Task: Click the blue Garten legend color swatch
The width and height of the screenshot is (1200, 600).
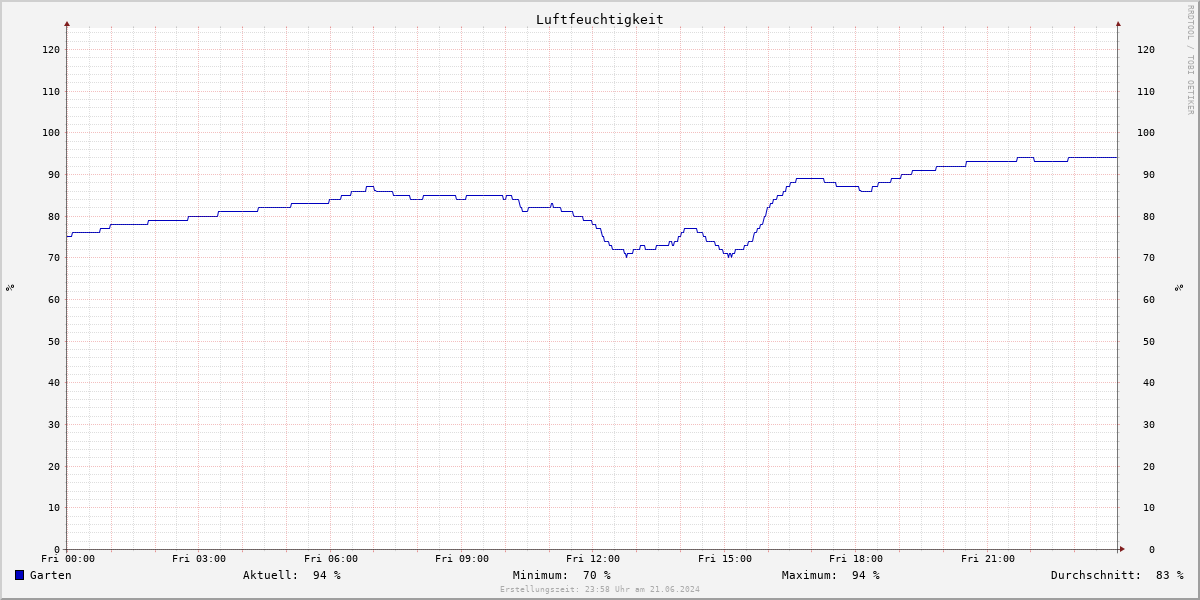Action: [19, 575]
